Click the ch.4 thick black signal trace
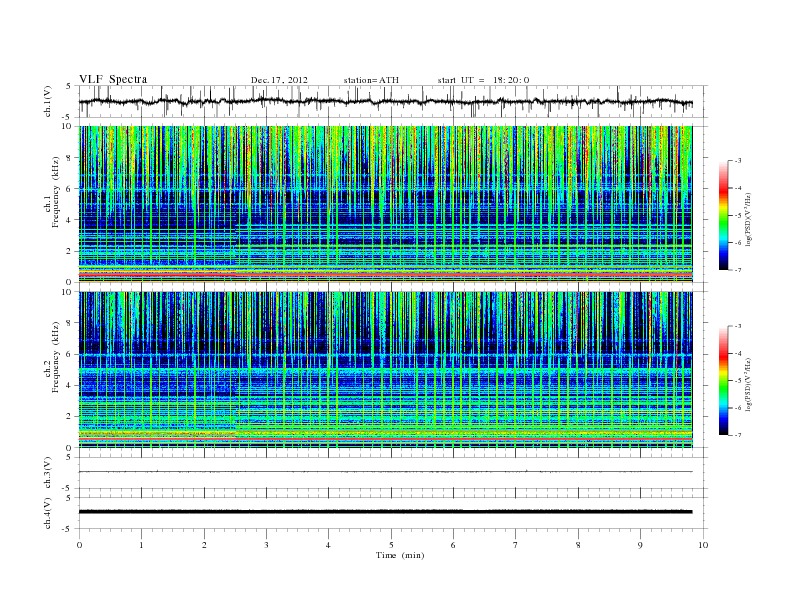 [385, 512]
